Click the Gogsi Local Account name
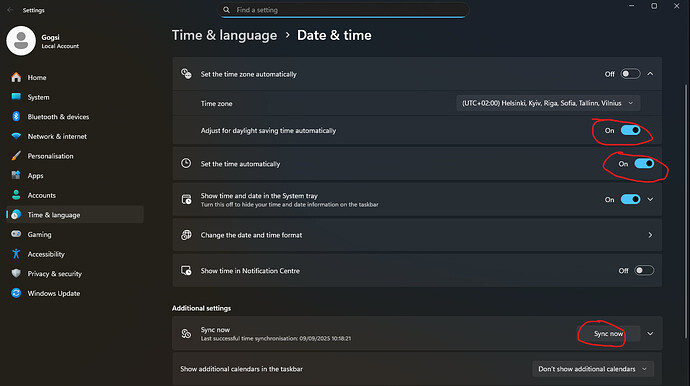The height and width of the screenshot is (386, 690). (60, 41)
